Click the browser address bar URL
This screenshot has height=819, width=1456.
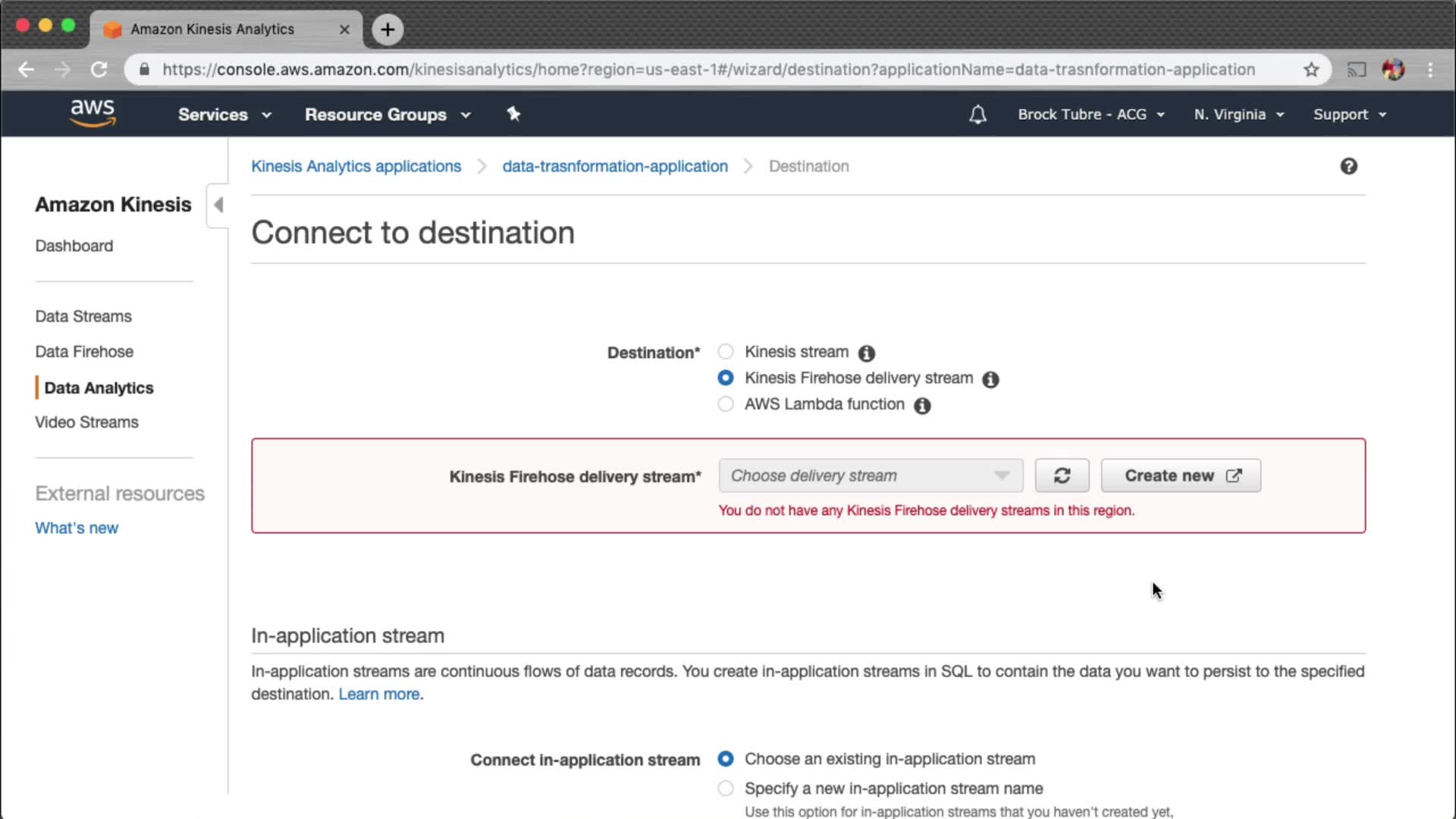[x=708, y=70]
